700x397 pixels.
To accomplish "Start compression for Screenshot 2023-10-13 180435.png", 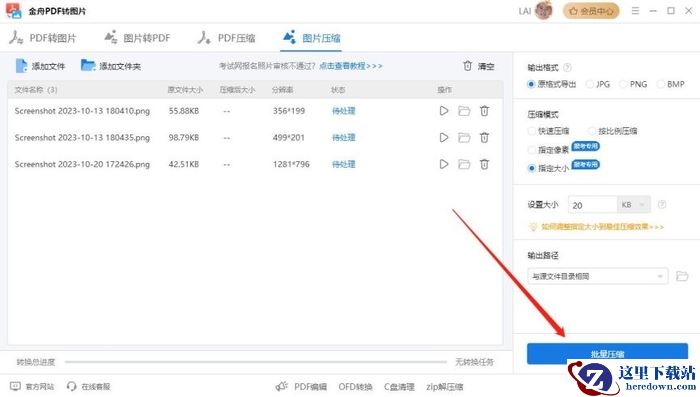I will click(x=443, y=138).
